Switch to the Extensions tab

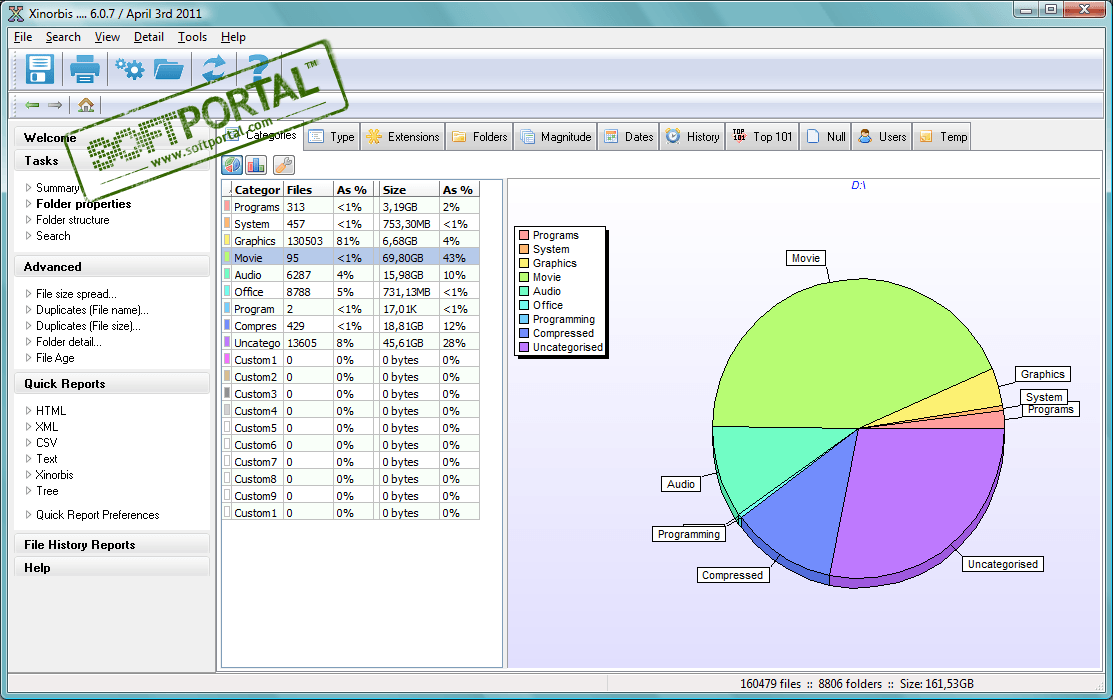pyautogui.click(x=403, y=136)
